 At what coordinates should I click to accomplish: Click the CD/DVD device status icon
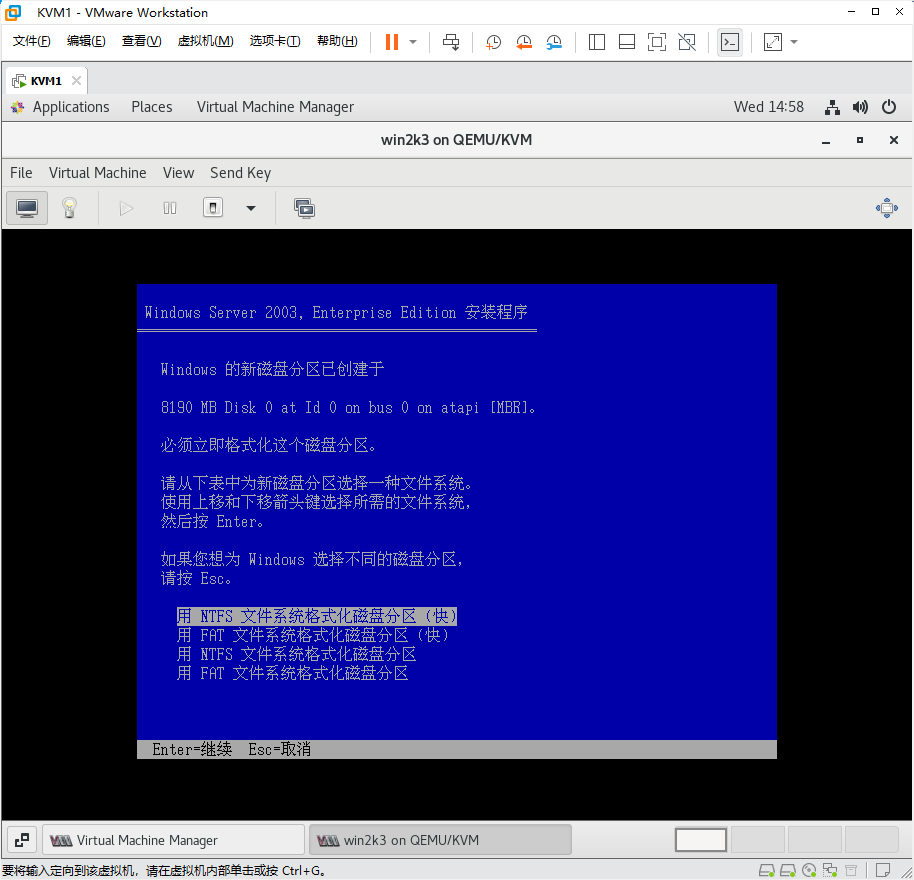(809, 871)
